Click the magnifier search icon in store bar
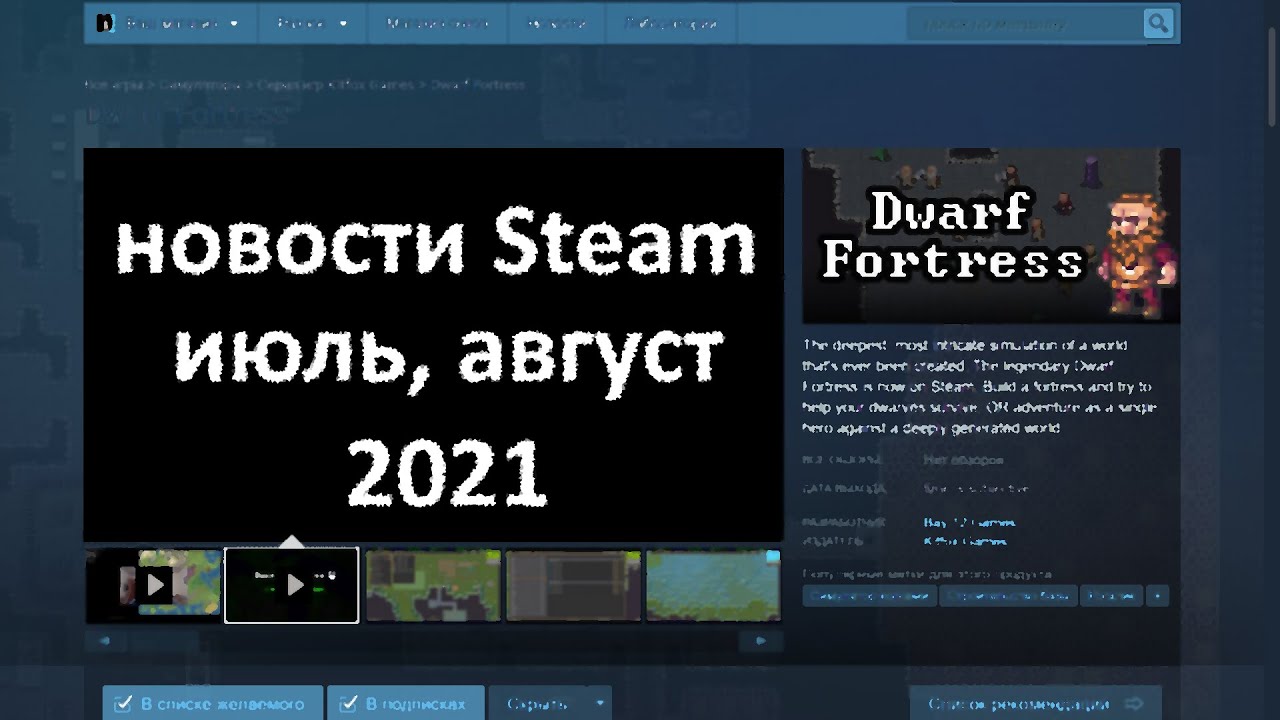Screen dimensions: 1280x720 click(x=1158, y=23)
